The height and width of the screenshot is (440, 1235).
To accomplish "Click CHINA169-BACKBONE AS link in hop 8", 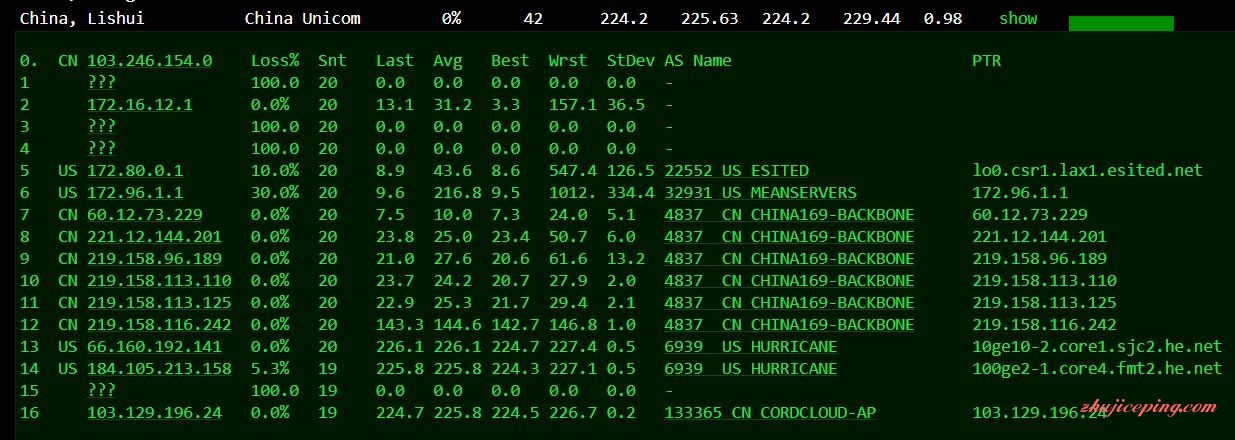I will (x=789, y=237).
